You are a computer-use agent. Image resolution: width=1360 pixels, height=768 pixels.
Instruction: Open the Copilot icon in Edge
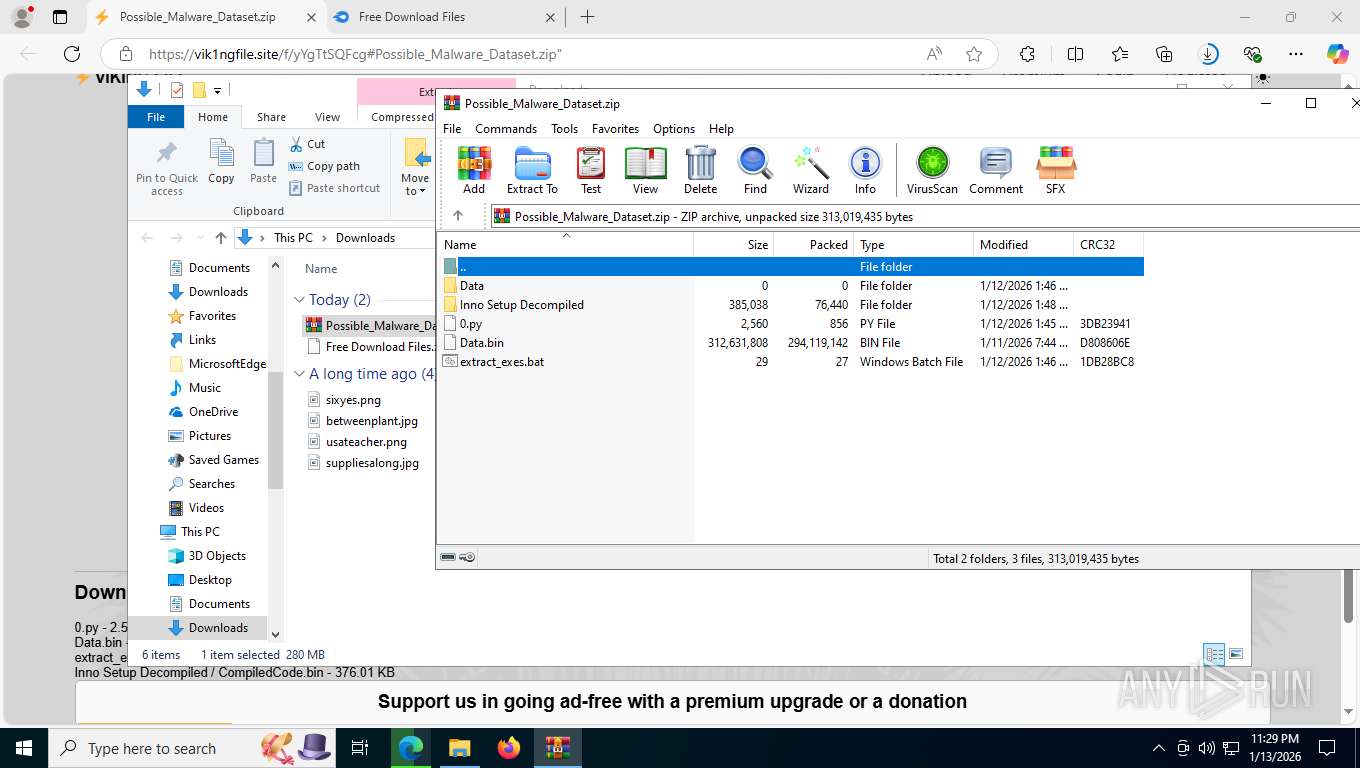1337,54
